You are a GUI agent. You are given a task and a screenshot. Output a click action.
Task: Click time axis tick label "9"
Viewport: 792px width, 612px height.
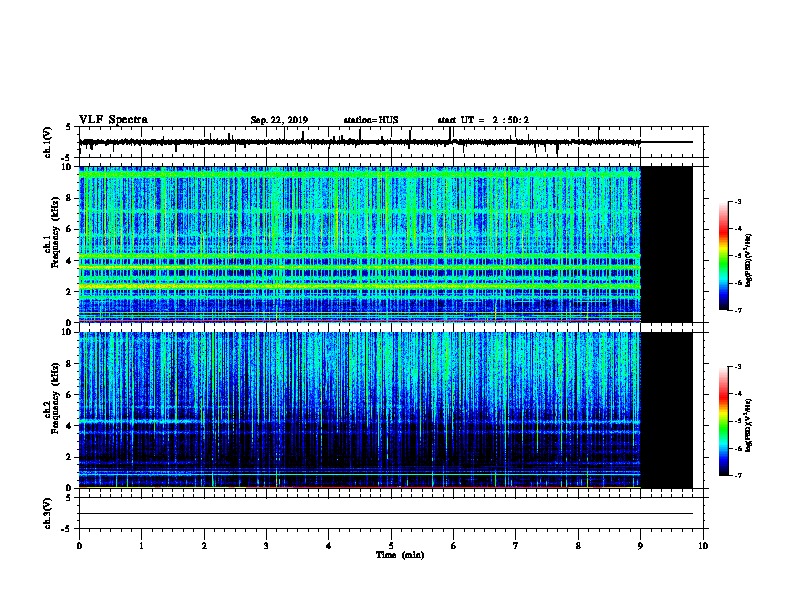click(640, 546)
